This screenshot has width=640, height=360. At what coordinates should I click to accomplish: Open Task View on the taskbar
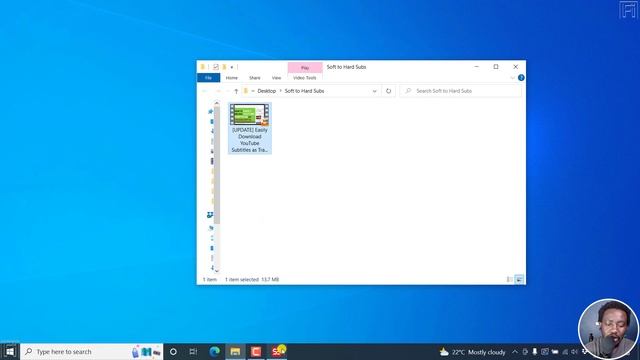pos(193,351)
